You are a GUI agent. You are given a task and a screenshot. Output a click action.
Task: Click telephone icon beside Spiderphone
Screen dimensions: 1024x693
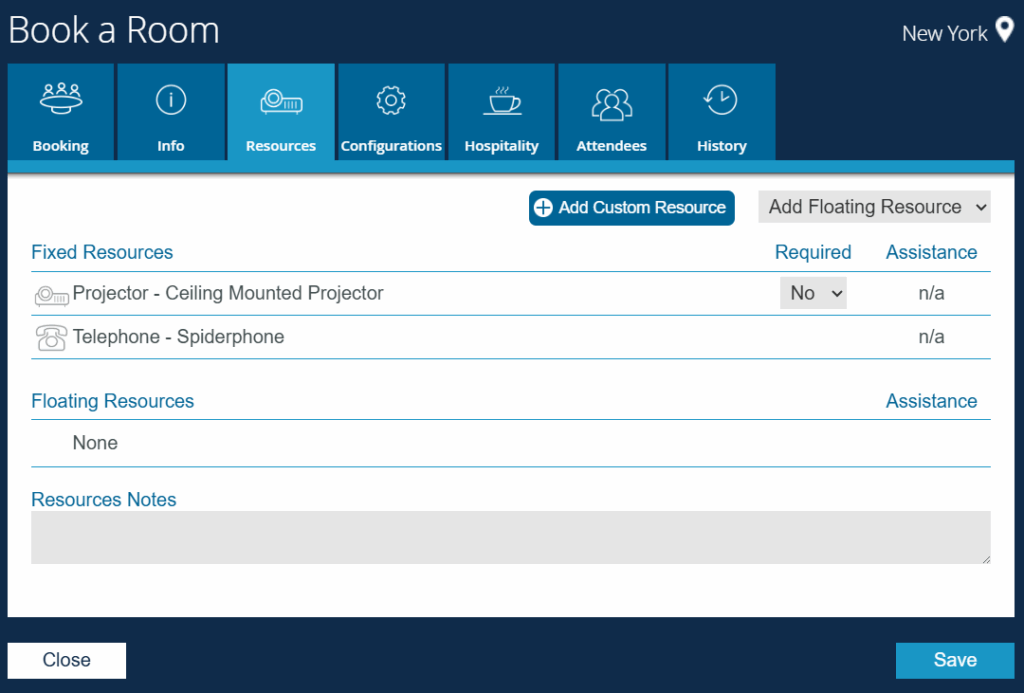(51, 338)
